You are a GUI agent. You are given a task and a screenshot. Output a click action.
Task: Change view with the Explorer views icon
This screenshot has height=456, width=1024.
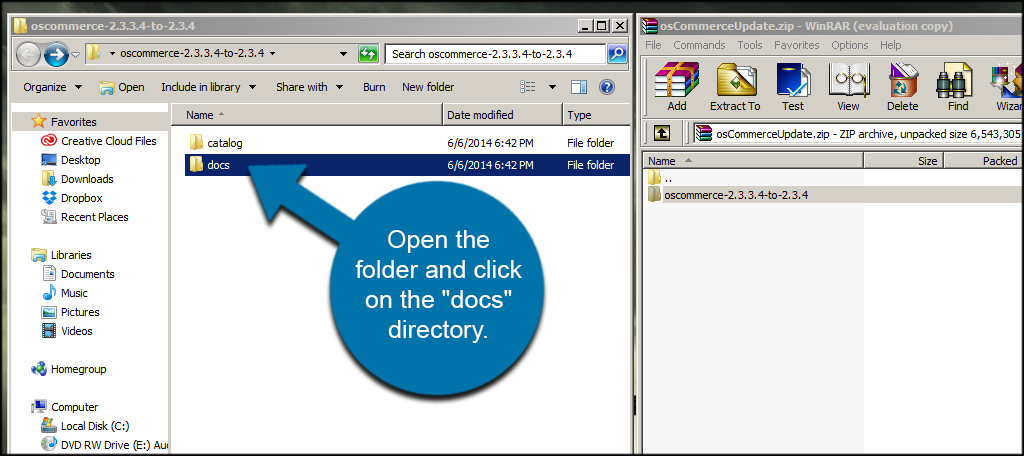[x=528, y=87]
